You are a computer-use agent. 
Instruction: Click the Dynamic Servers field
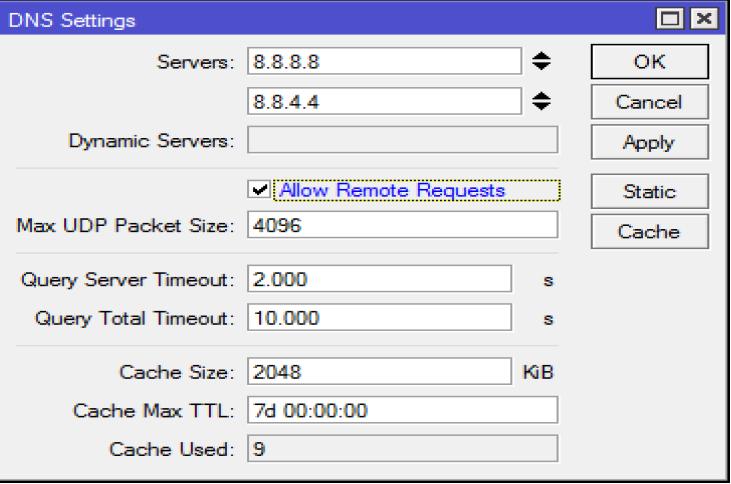click(x=401, y=141)
